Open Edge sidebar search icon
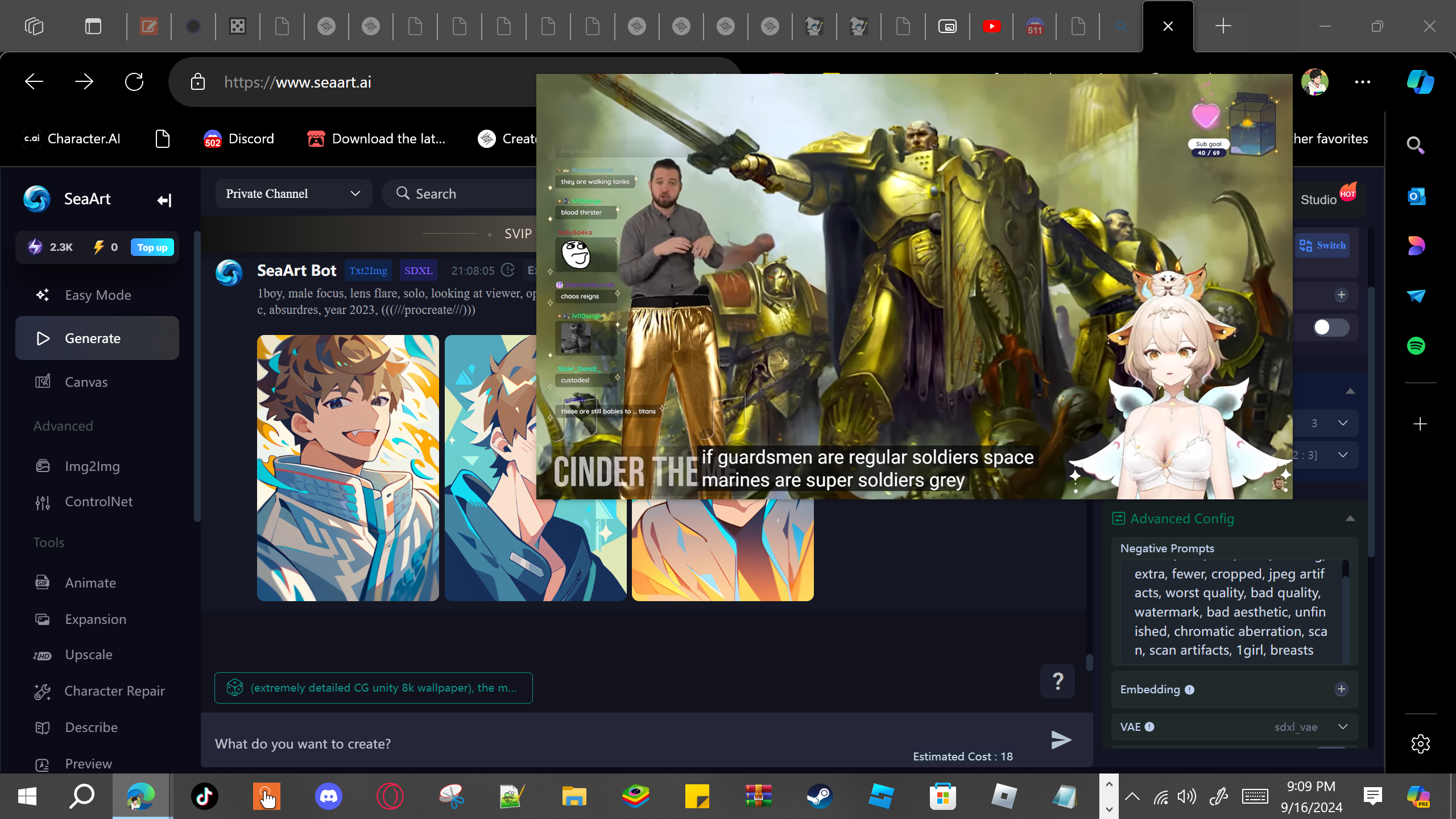 coord(1416,146)
